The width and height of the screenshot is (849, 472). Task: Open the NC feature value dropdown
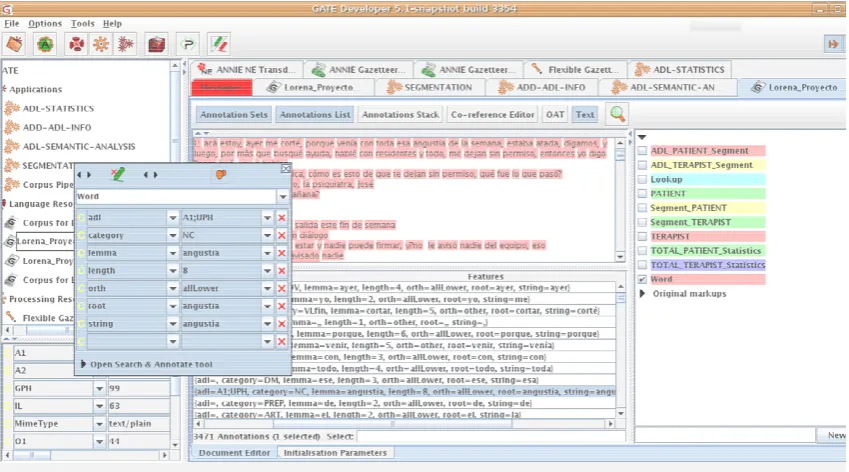[x=267, y=235]
